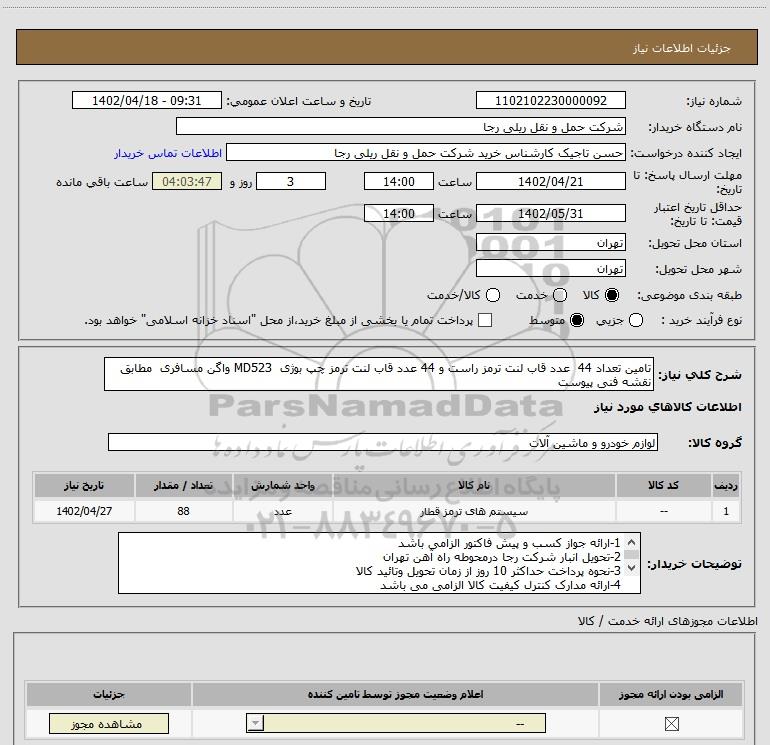Toggle Islamic treasury payment checkbox
Screen dimensions: 770x745
pyautogui.click(x=485, y=320)
